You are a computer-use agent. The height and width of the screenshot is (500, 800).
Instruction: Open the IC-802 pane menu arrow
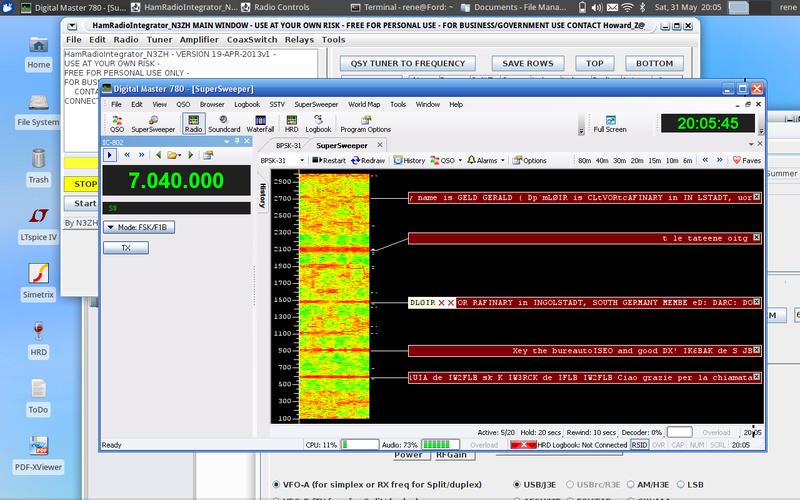point(227,141)
